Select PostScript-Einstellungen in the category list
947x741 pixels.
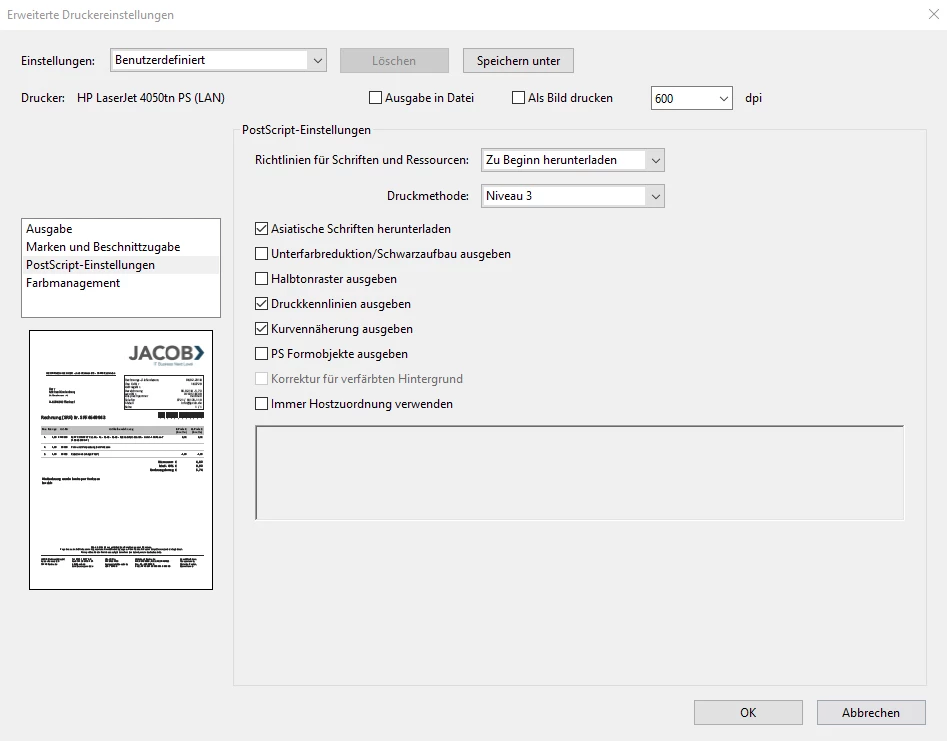click(121, 265)
